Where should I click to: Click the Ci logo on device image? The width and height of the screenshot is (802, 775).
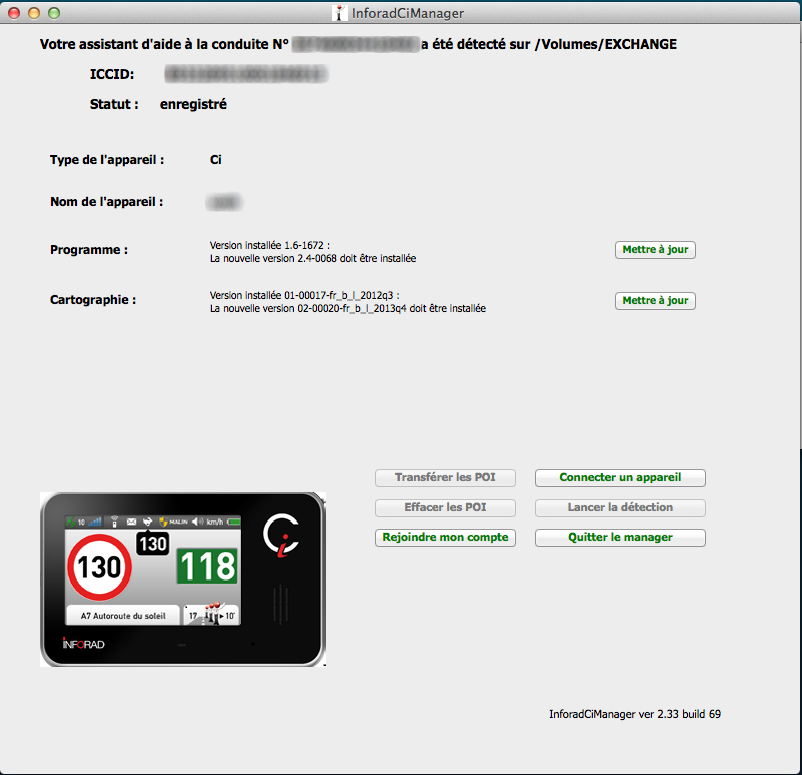[281, 535]
